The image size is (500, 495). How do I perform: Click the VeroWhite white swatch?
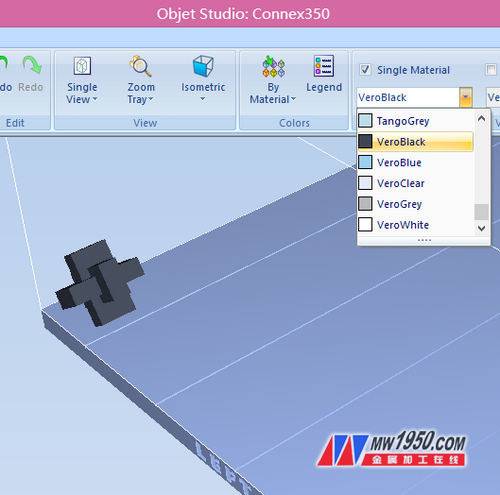pos(365,224)
